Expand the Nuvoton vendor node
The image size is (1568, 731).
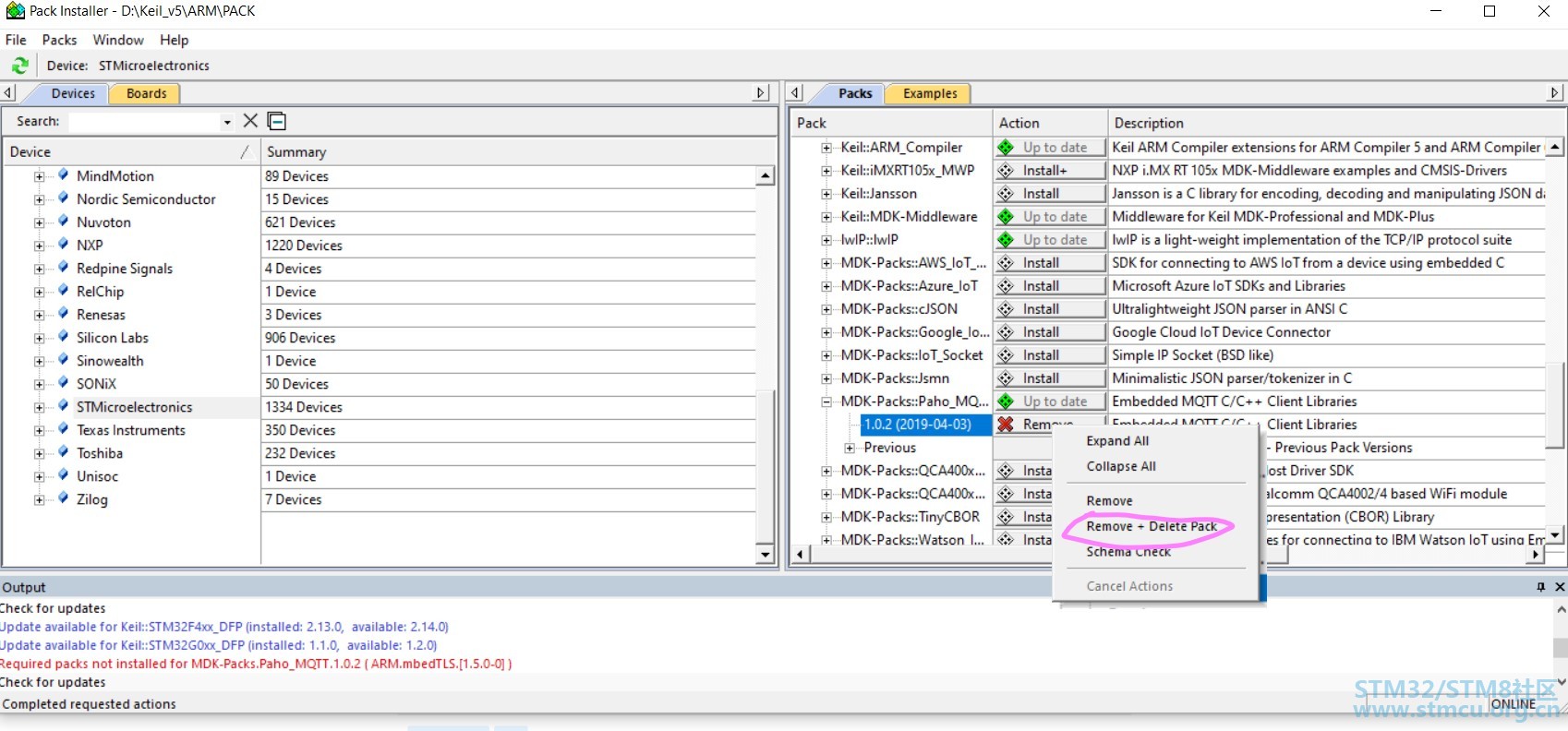40,222
